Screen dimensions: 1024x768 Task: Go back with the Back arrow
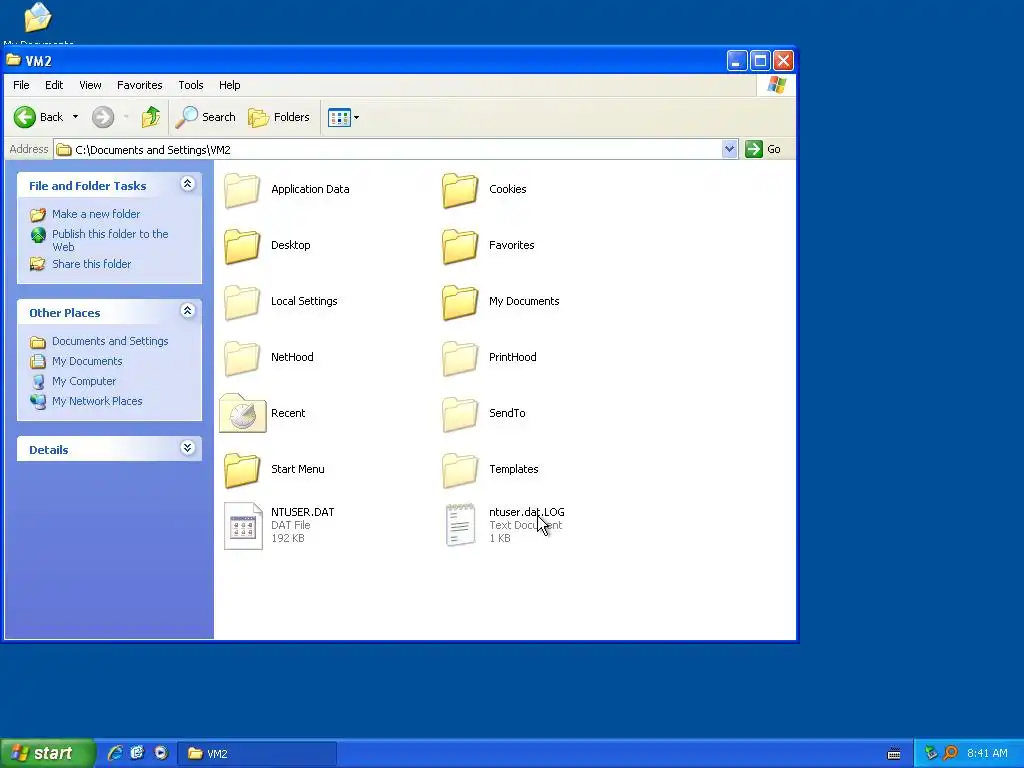coord(38,118)
